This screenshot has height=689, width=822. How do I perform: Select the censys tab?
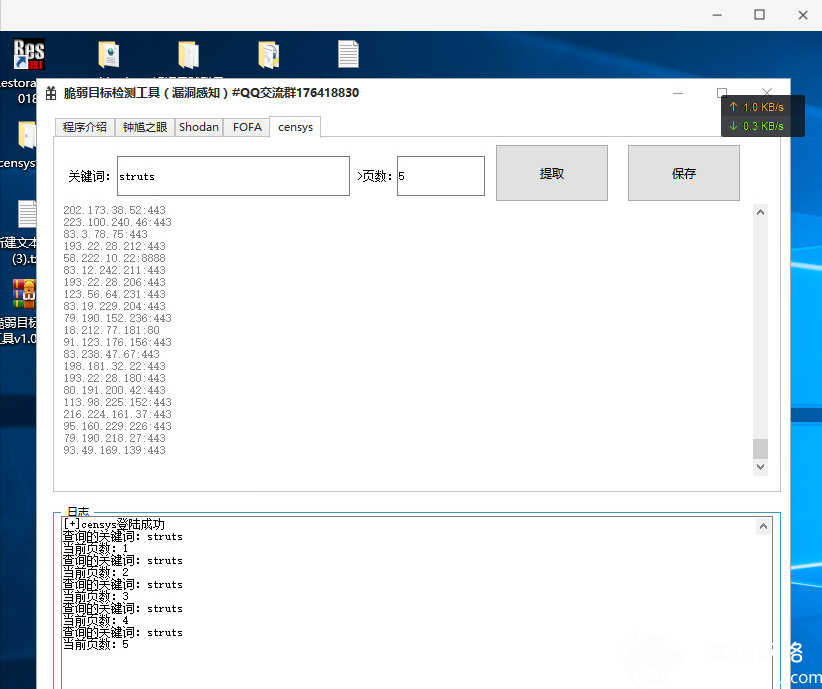(295, 127)
